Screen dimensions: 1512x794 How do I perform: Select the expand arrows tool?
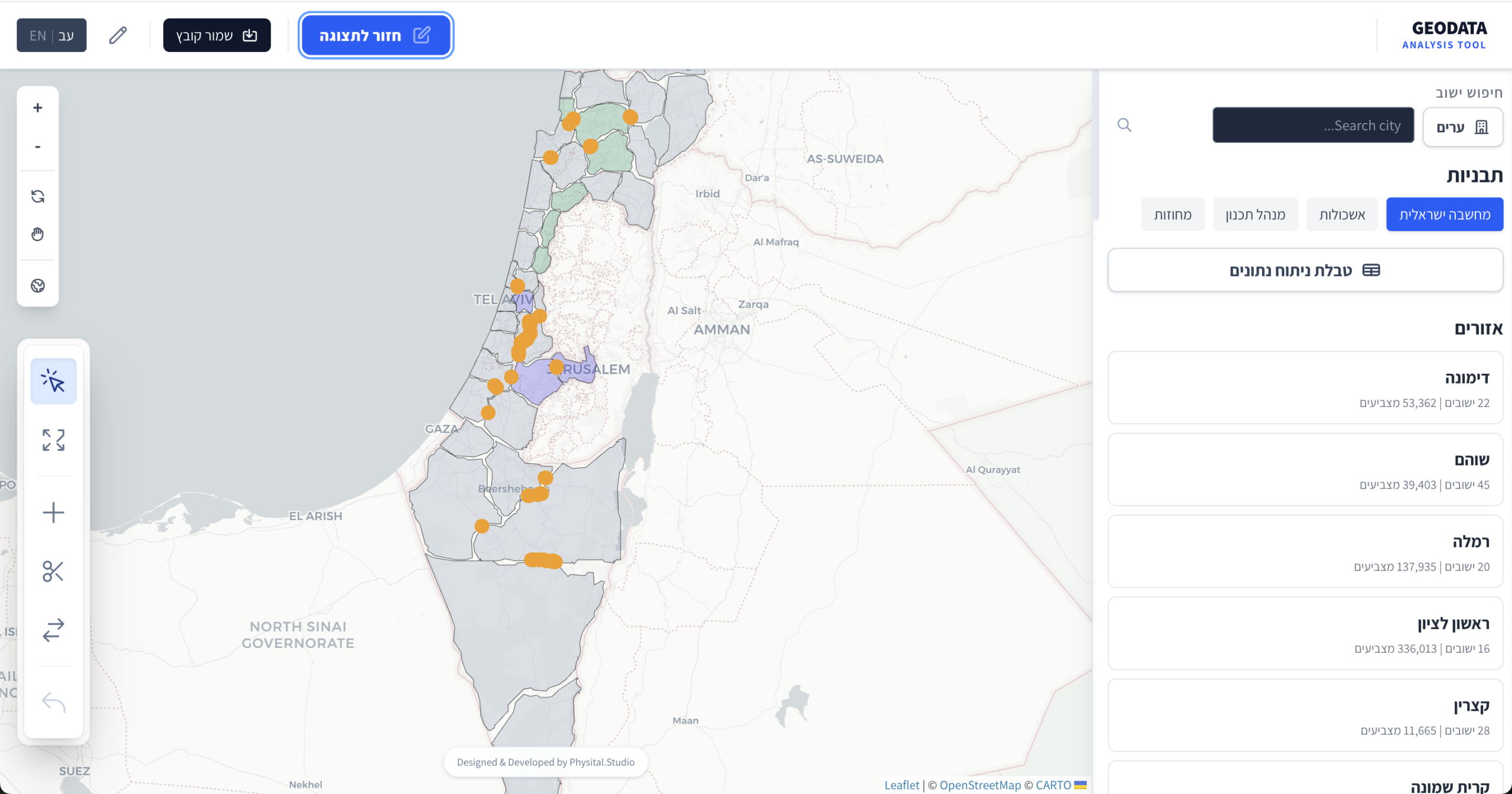pyautogui.click(x=53, y=440)
